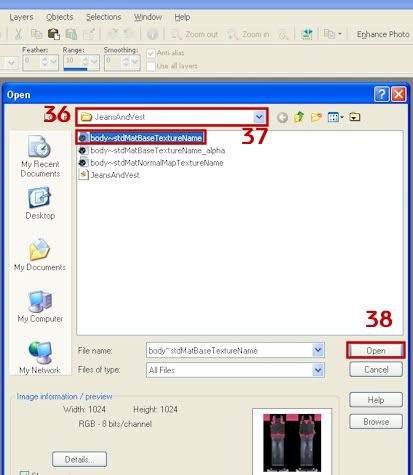Image resolution: width=413 pixels, height=475 pixels.
Task: Toggle the Anti-alias checkbox
Action: [151, 53]
